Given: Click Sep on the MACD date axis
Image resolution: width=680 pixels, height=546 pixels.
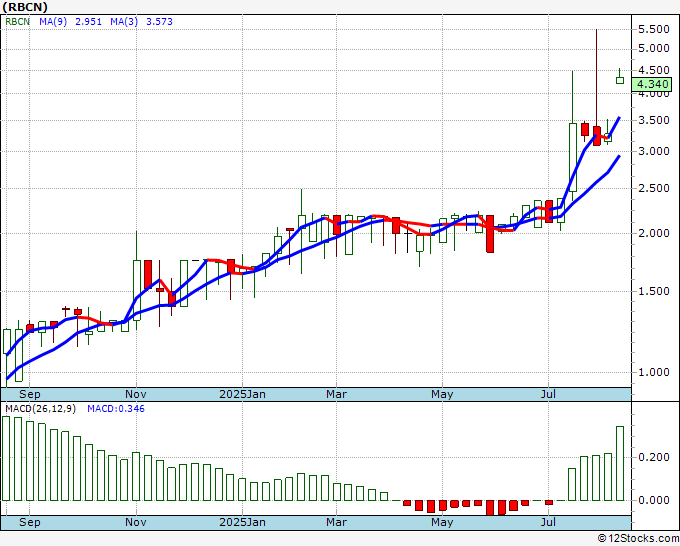Looking at the screenshot, I should pyautogui.click(x=29, y=522).
